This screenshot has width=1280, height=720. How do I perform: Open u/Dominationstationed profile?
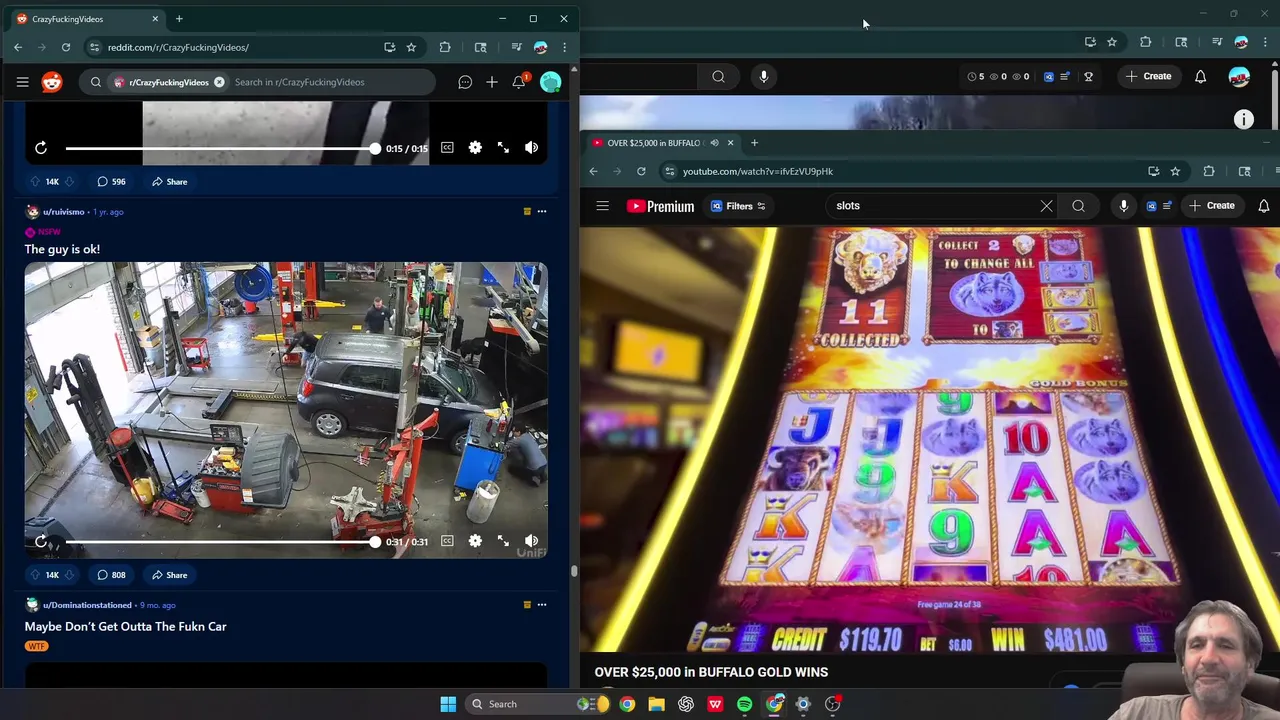(x=87, y=605)
